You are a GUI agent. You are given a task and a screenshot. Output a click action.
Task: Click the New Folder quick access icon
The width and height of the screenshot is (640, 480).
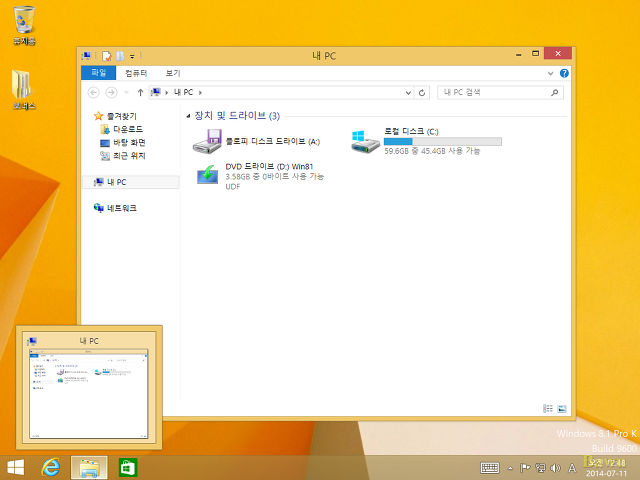click(x=120, y=56)
